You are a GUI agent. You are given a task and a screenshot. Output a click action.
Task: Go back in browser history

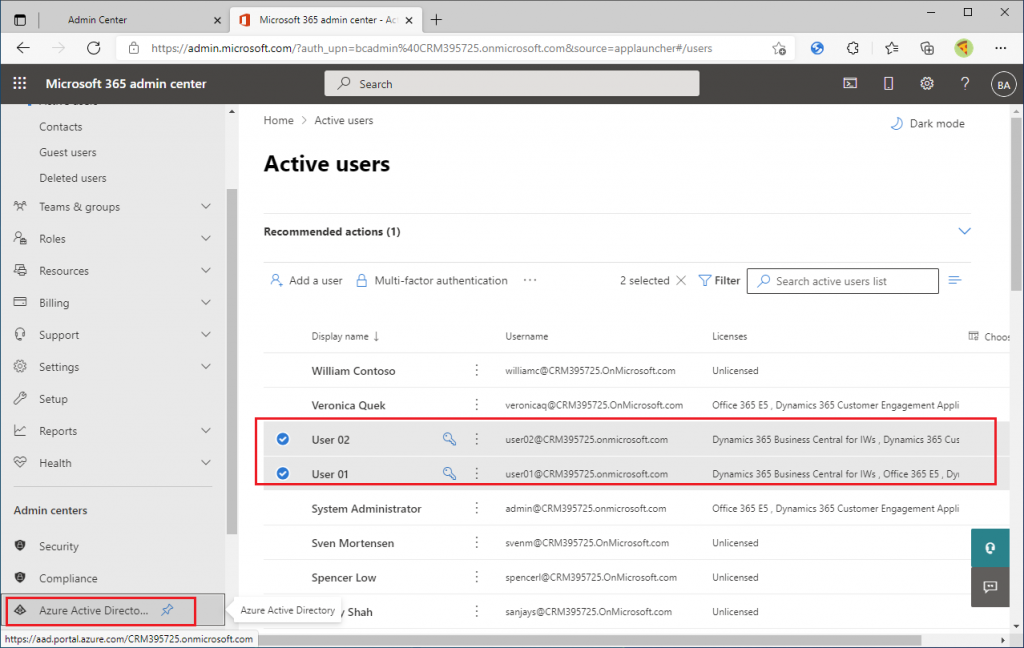tap(24, 48)
